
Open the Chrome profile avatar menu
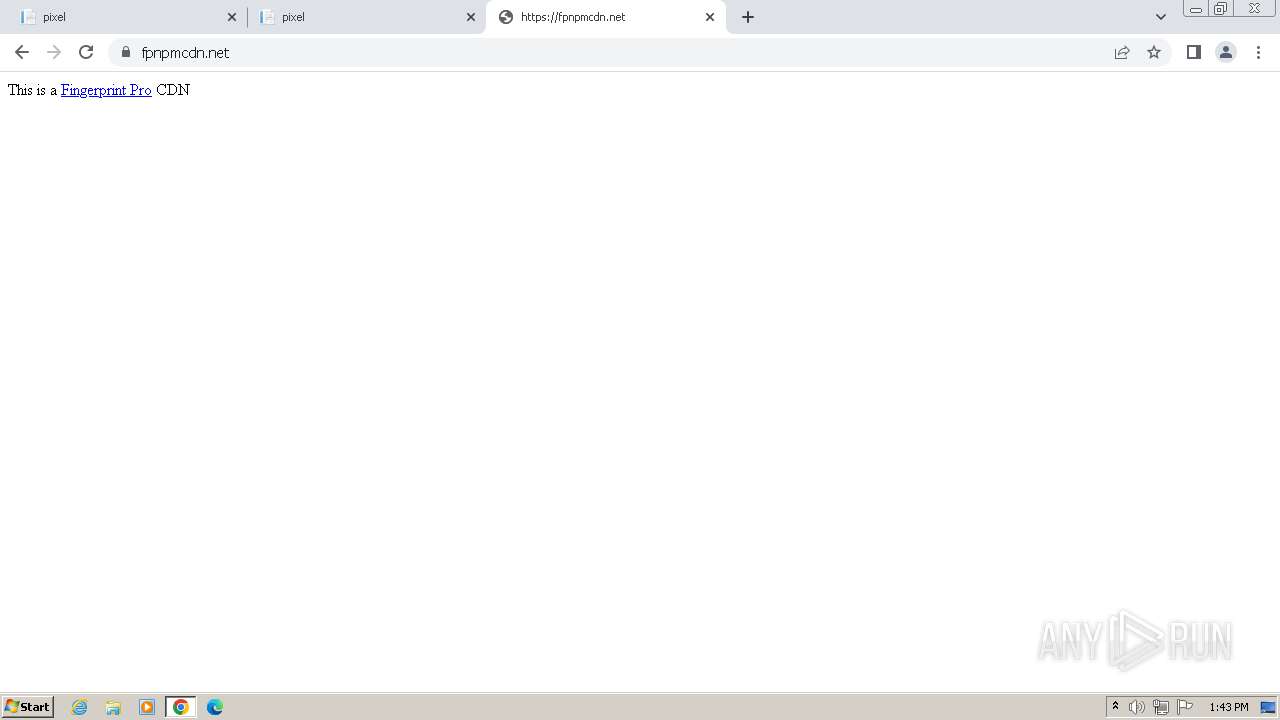(x=1226, y=52)
